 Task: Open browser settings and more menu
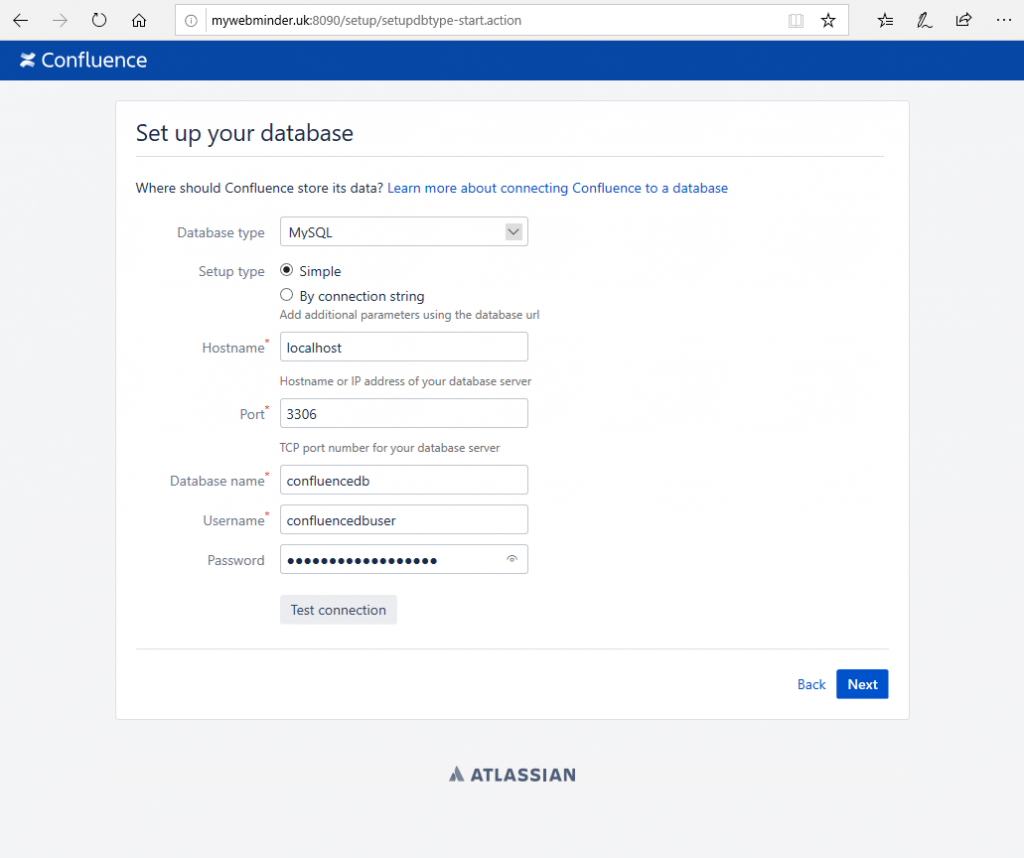tap(1004, 20)
